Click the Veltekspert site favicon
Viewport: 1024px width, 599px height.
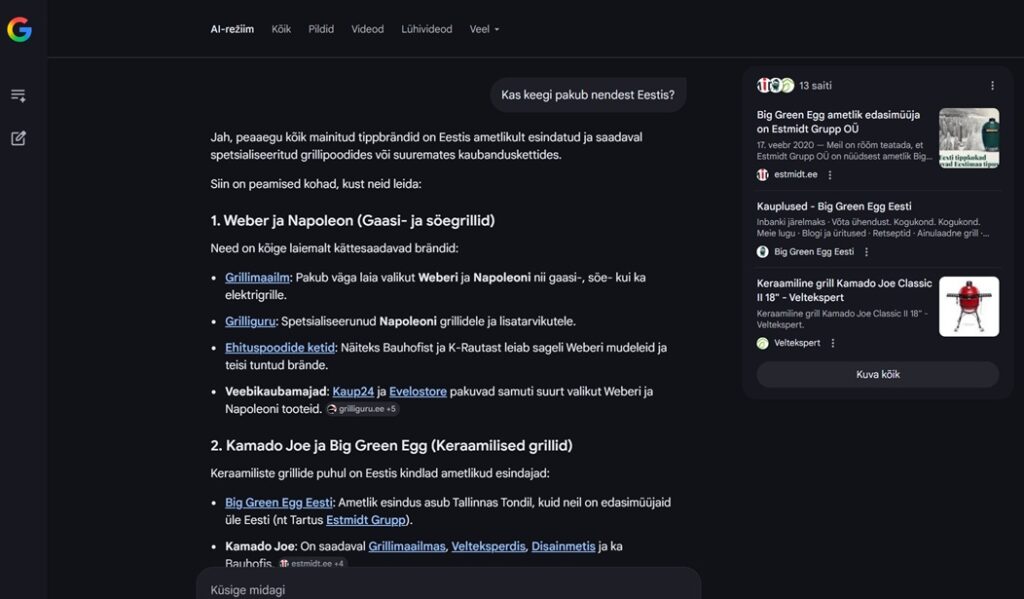(762, 343)
